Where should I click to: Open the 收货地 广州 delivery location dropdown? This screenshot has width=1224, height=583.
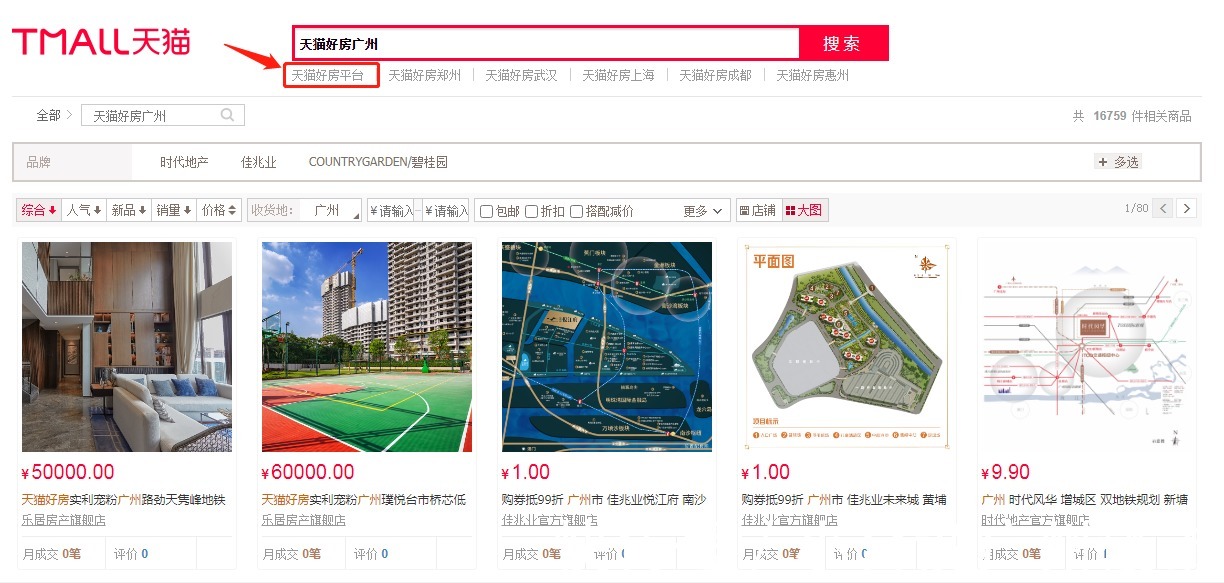(330, 210)
